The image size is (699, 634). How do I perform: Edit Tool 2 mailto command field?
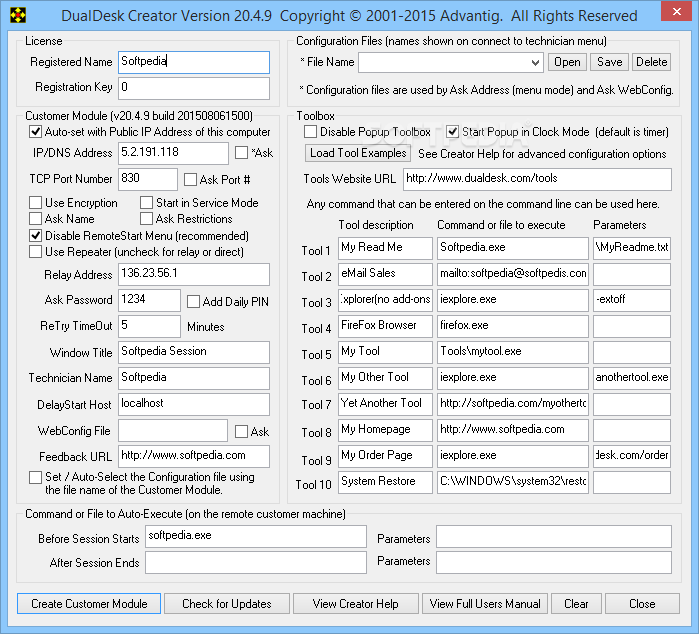click(513, 274)
